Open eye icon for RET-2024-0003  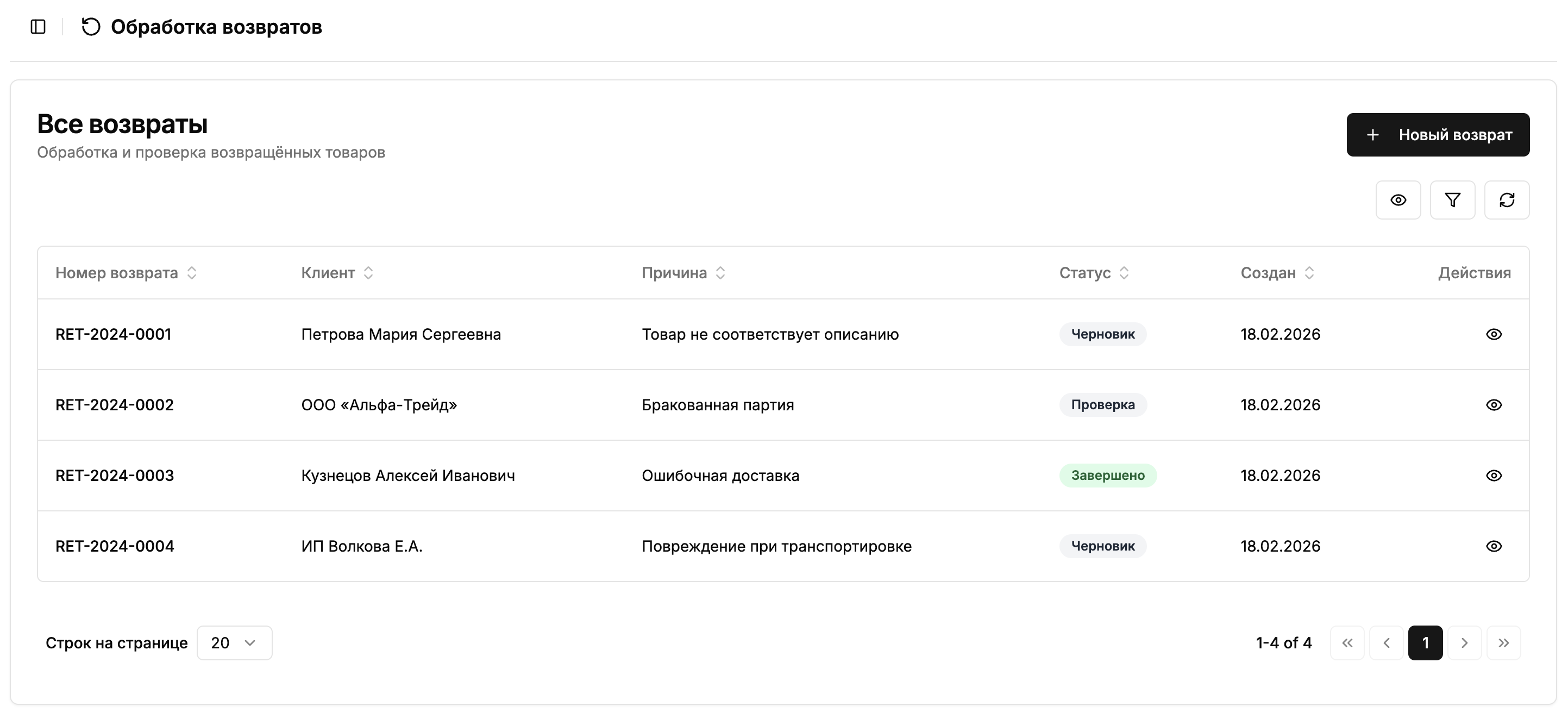(1493, 476)
